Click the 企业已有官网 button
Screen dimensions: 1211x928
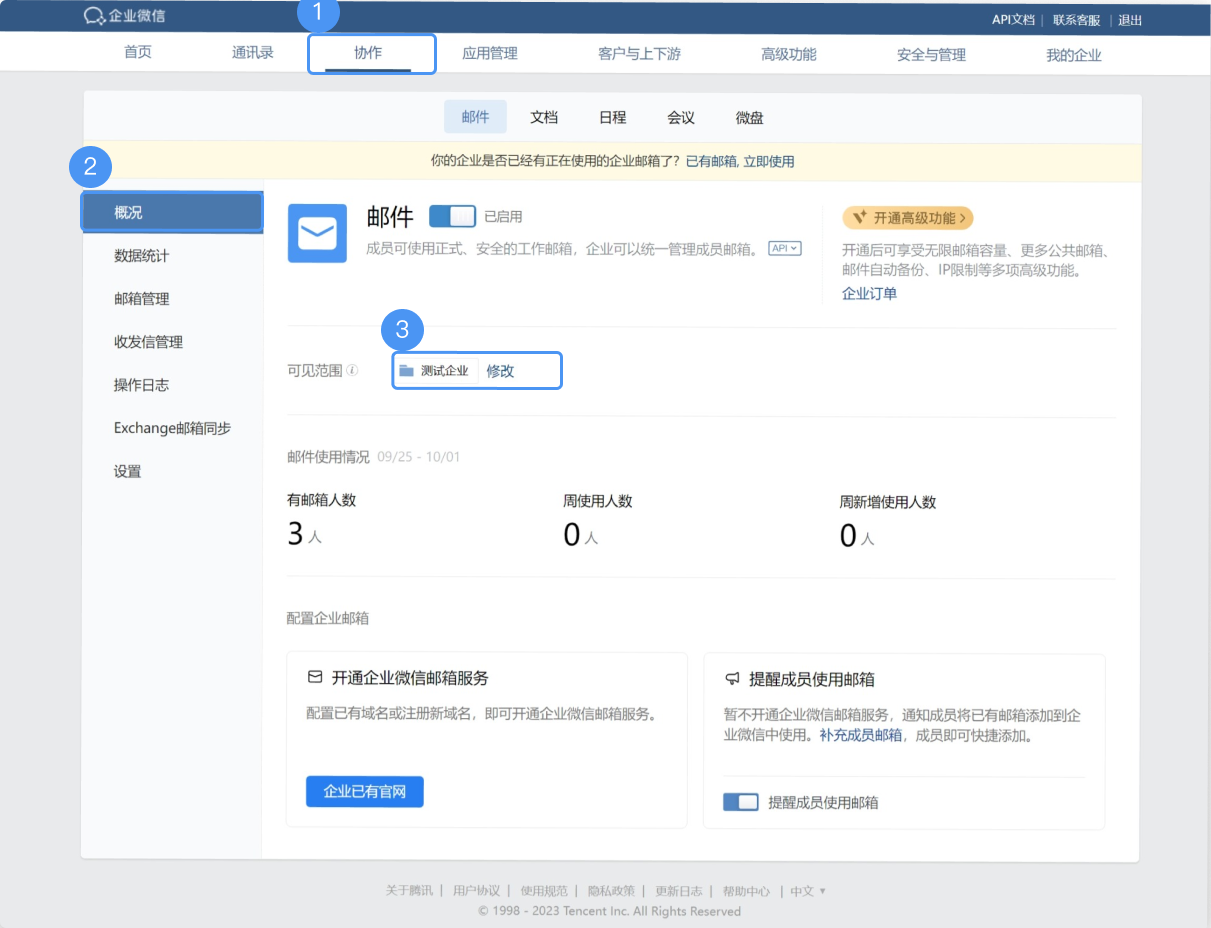click(x=365, y=791)
